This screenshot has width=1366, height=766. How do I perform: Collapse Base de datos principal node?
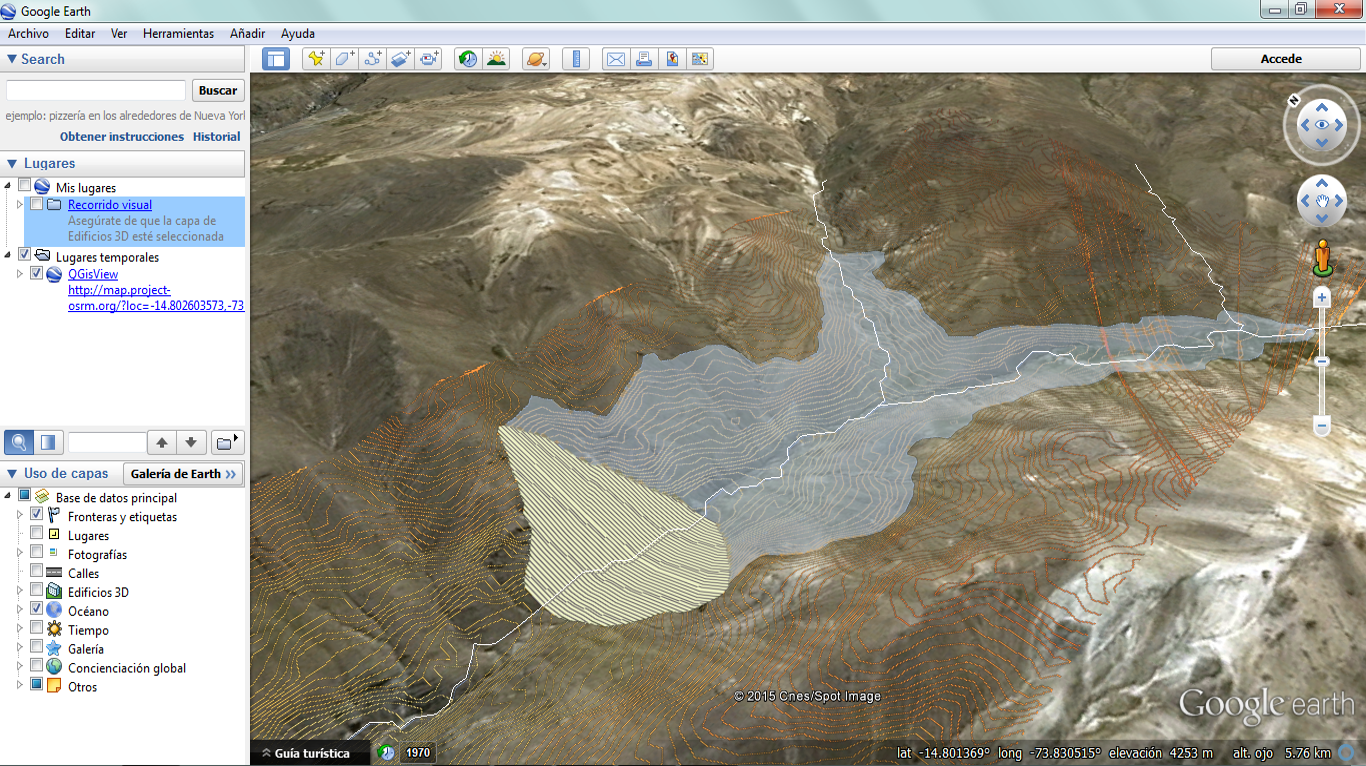click(8, 496)
